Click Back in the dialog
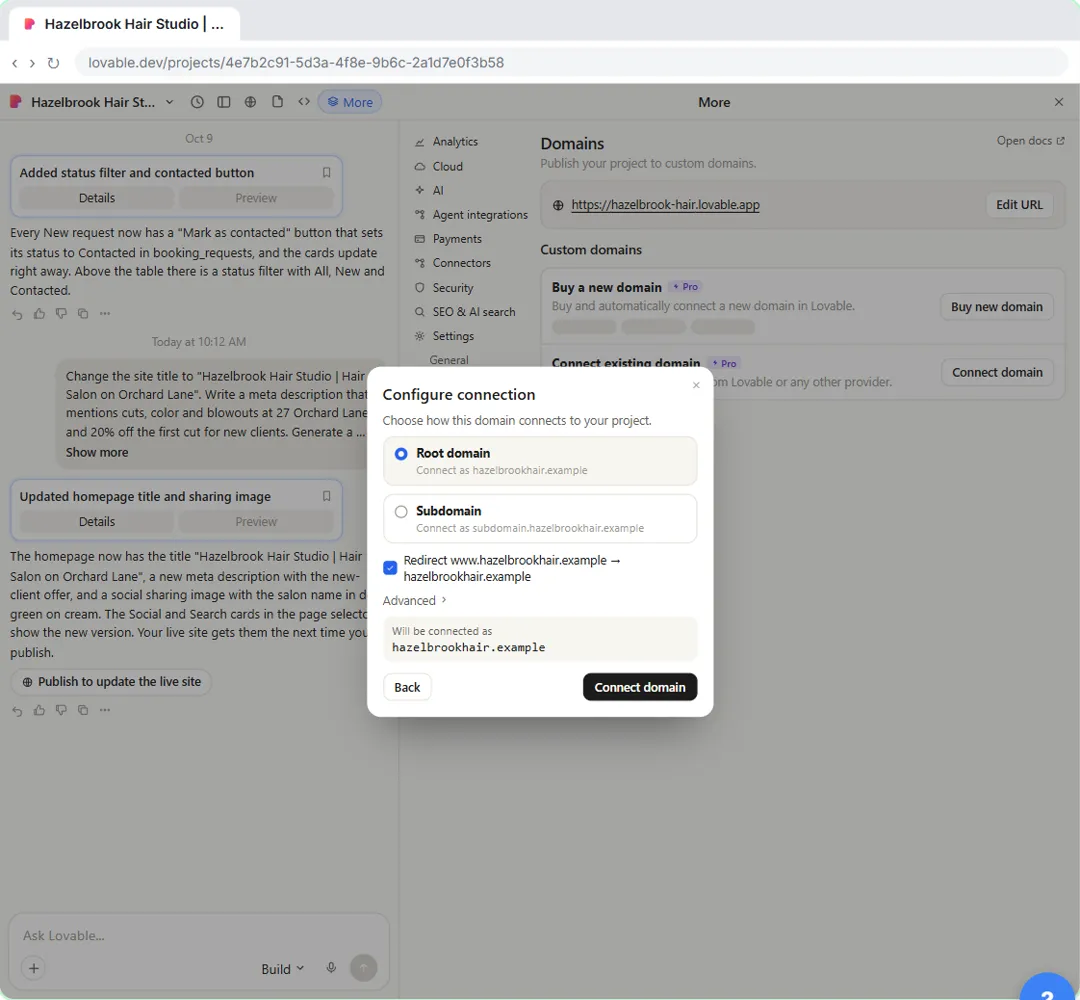 pos(407,687)
